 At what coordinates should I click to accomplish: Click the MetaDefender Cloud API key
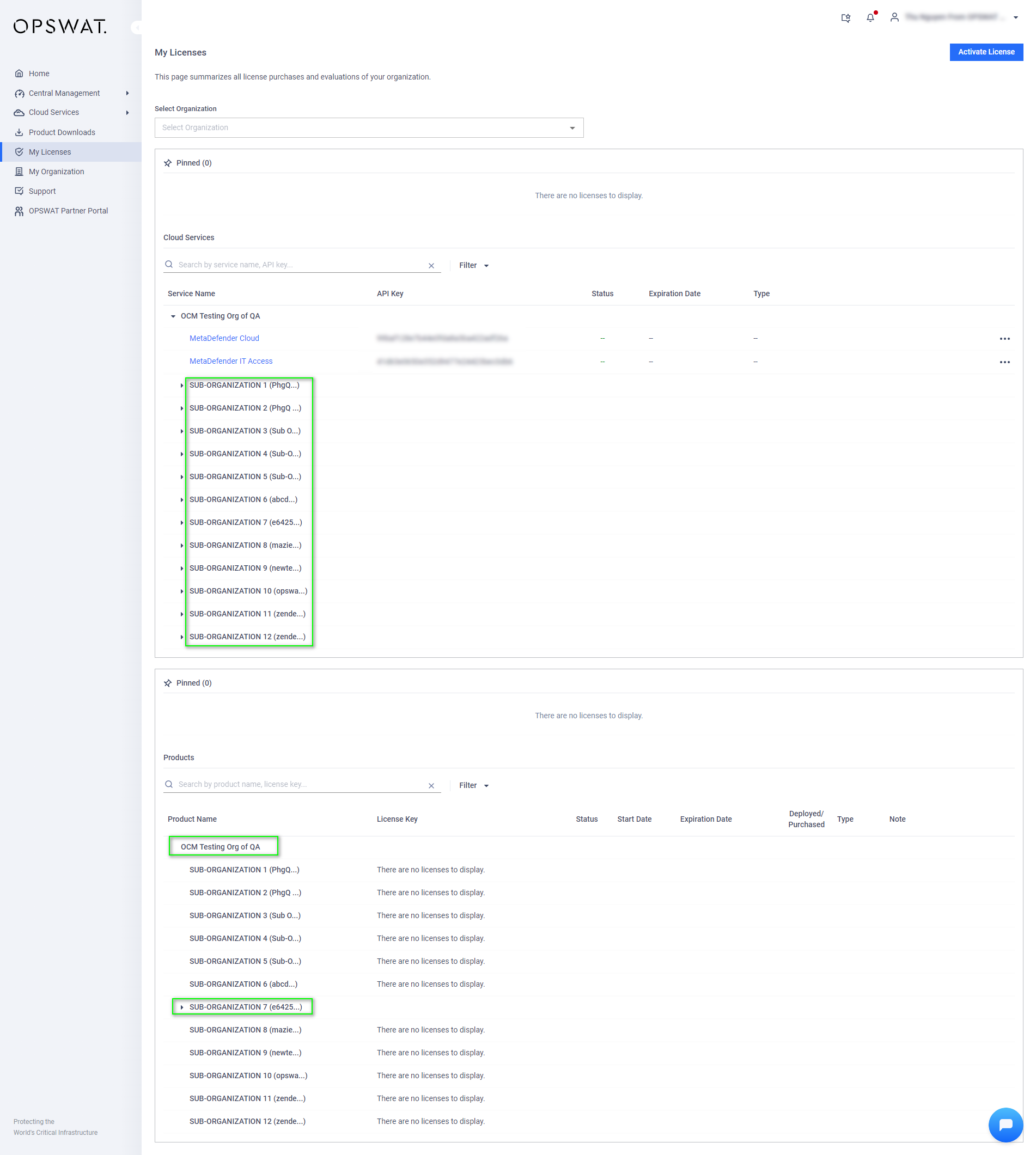tap(442, 339)
